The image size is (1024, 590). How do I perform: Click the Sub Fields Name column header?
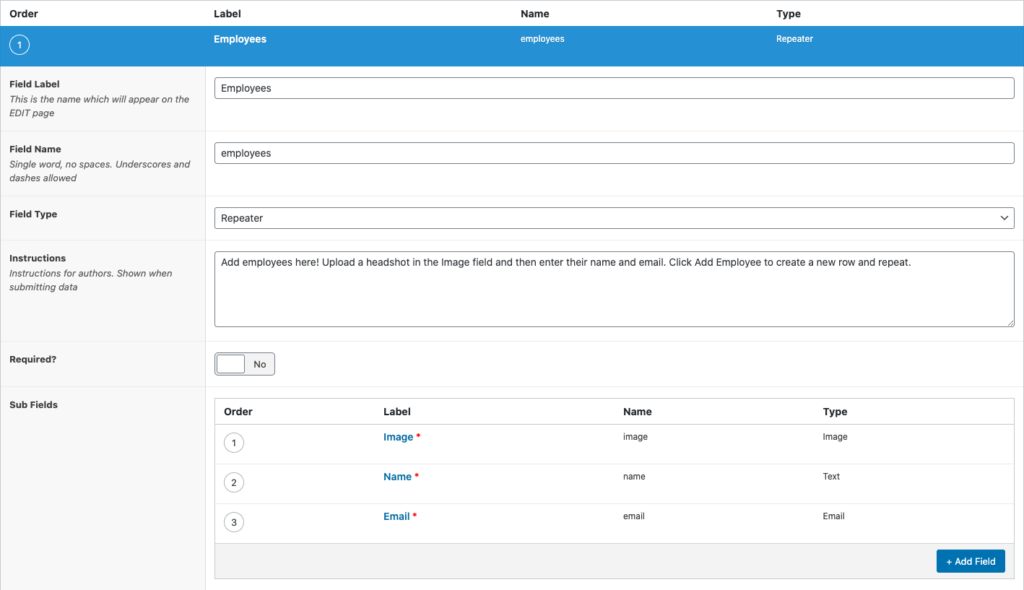coord(637,412)
